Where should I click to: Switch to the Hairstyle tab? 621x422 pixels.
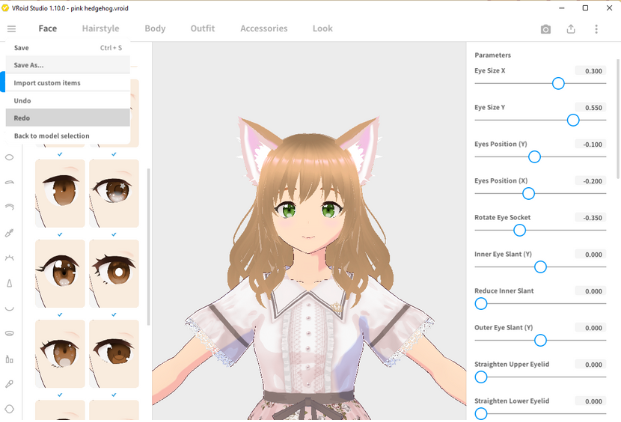click(x=101, y=29)
